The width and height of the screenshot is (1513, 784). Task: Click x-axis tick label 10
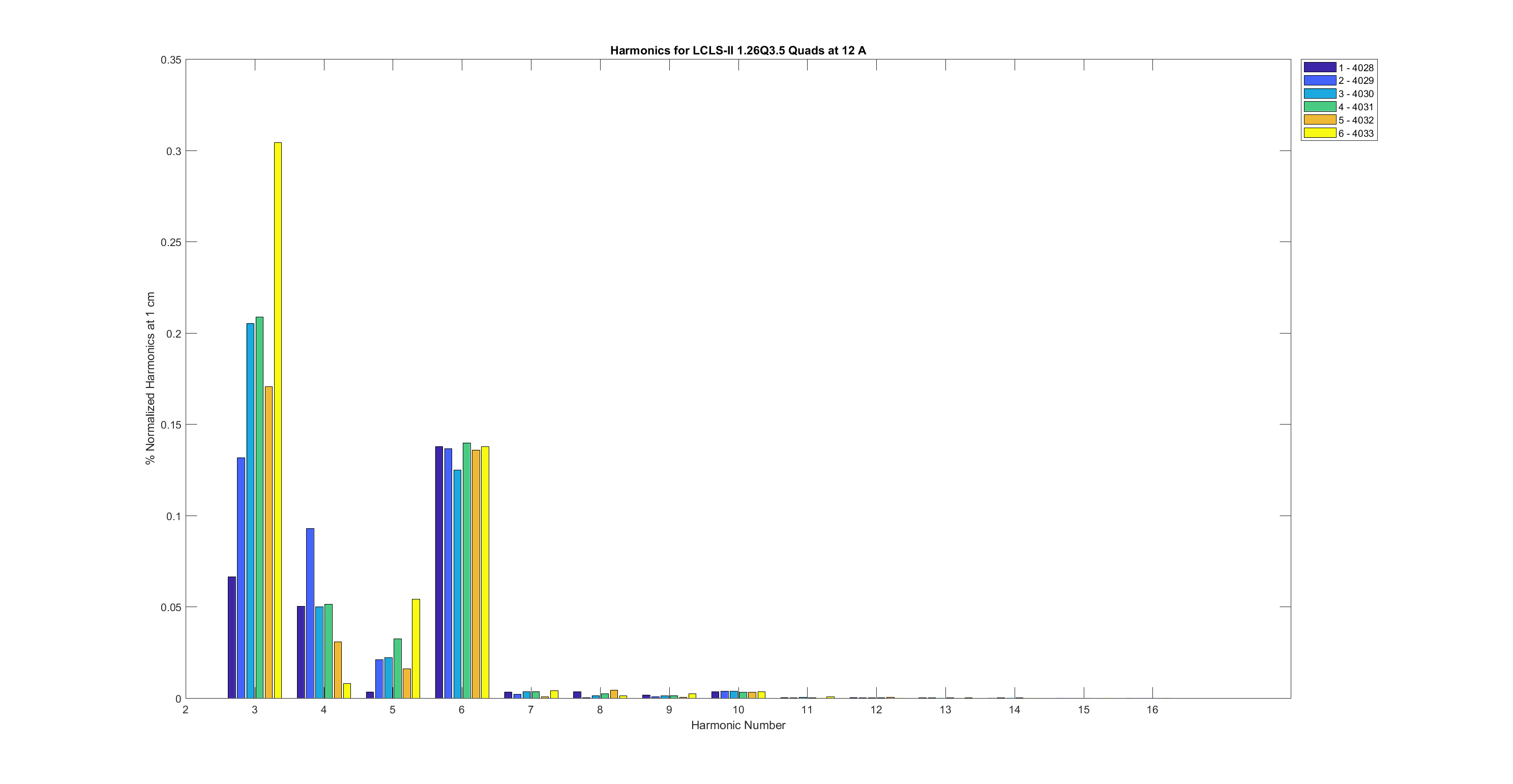[738, 710]
